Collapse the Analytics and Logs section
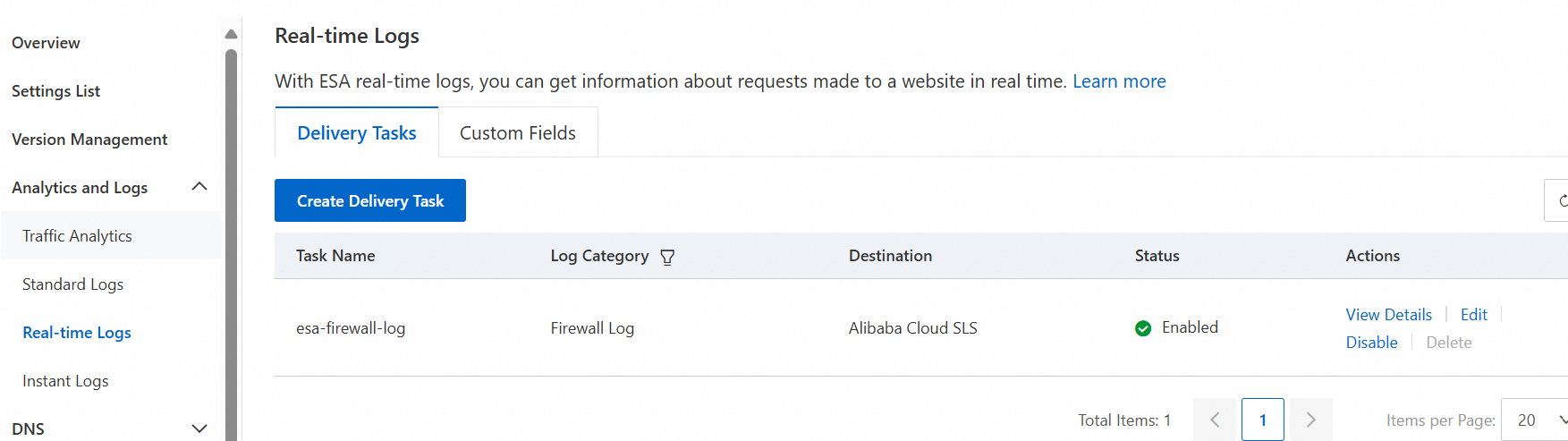The image size is (1568, 441). click(x=199, y=187)
